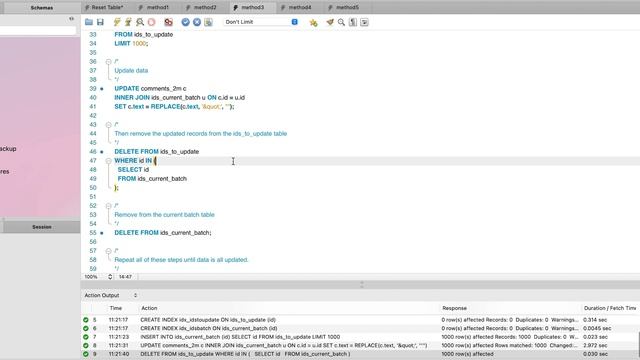Image resolution: width=640 pixels, height=360 pixels.
Task: Commit the current transaction
Action: point(185,22)
